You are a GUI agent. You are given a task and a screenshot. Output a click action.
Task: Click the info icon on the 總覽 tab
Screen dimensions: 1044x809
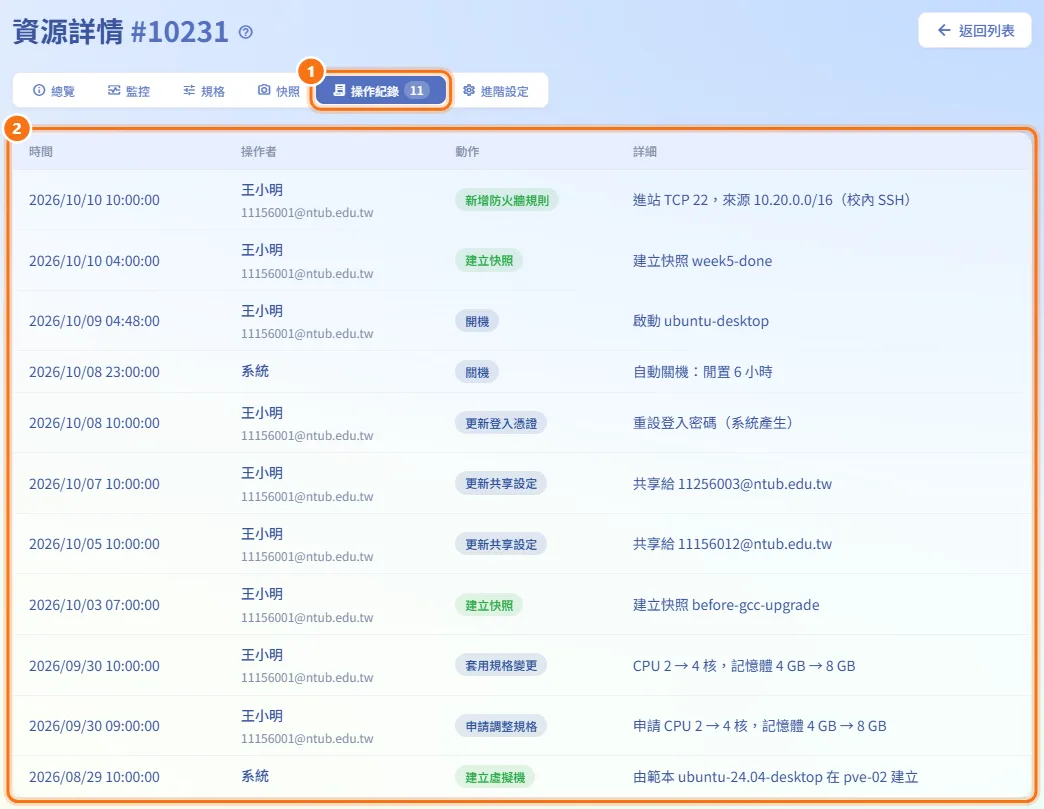click(x=39, y=90)
